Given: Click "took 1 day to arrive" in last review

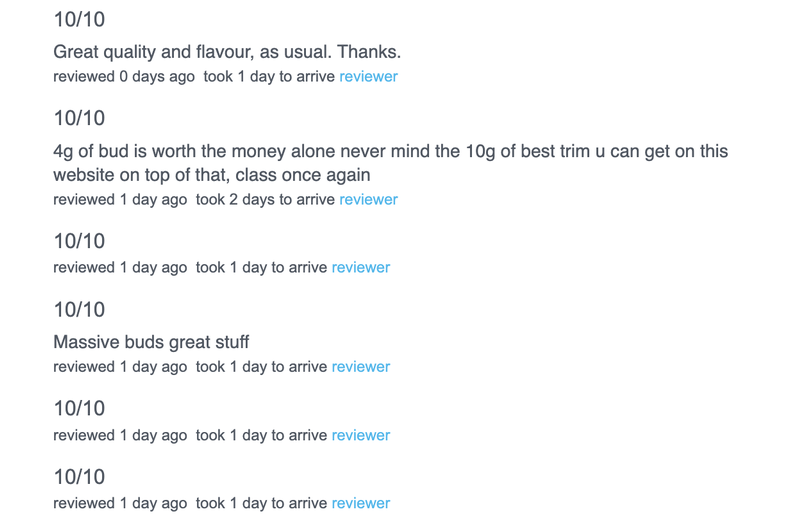Looking at the screenshot, I should pos(261,504).
